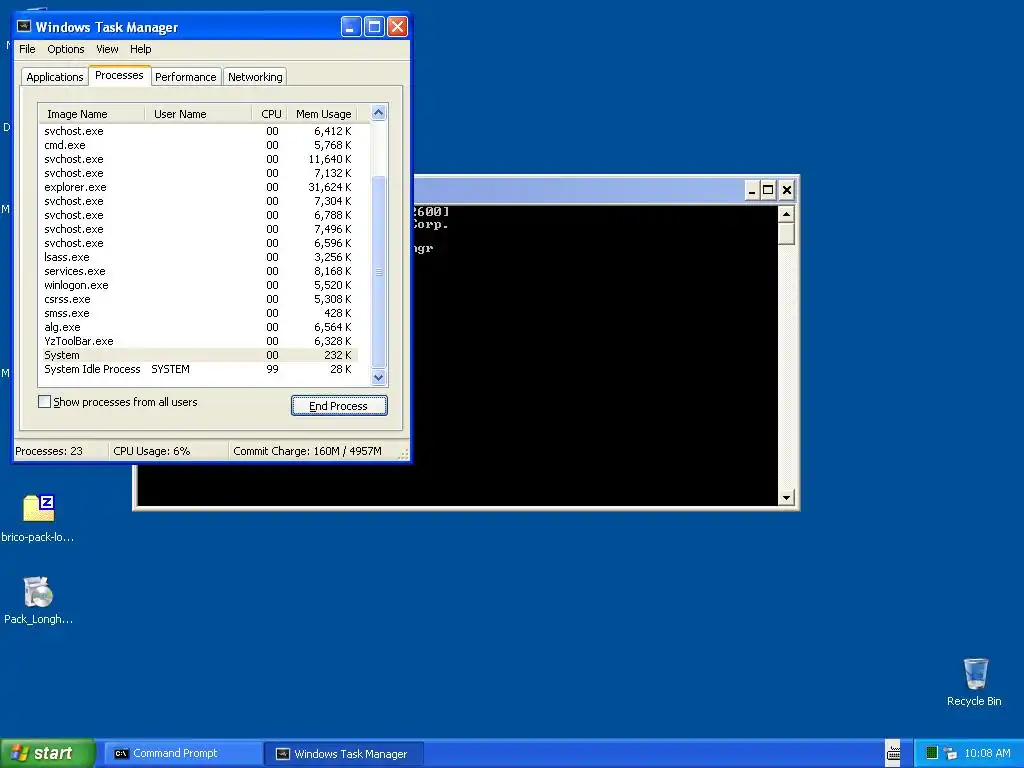Maximize the Command Prompt window
1024x768 pixels.
click(x=768, y=190)
